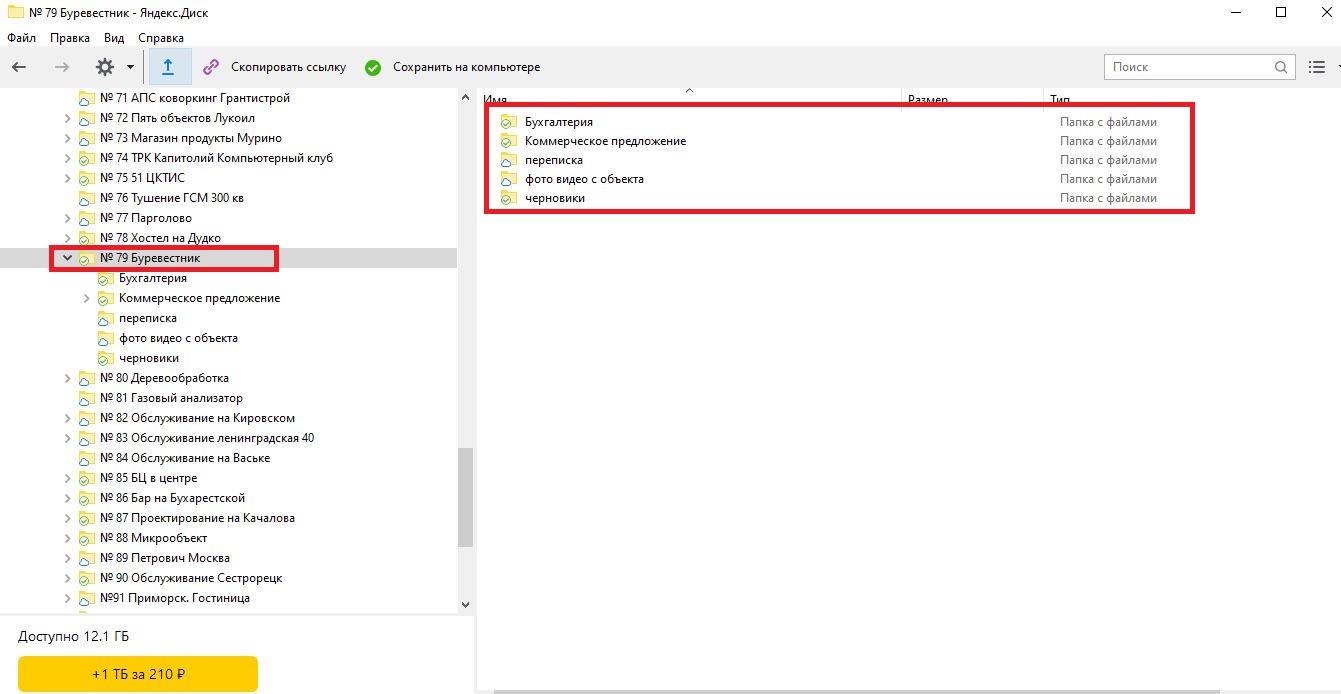The image size is (1341, 694).
Task: Open the view mode dropdown arrow
Action: [1337, 67]
